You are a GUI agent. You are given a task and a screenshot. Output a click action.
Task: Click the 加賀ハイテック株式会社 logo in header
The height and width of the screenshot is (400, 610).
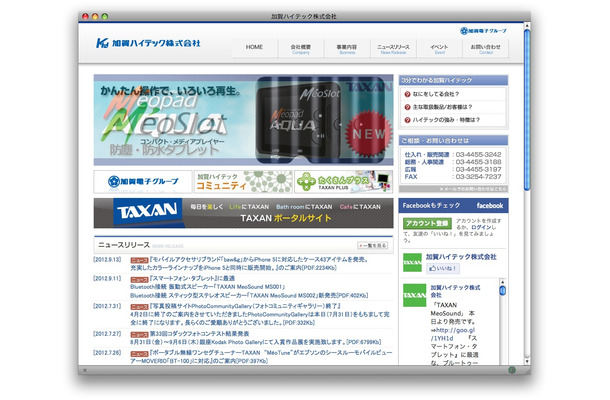[148, 43]
